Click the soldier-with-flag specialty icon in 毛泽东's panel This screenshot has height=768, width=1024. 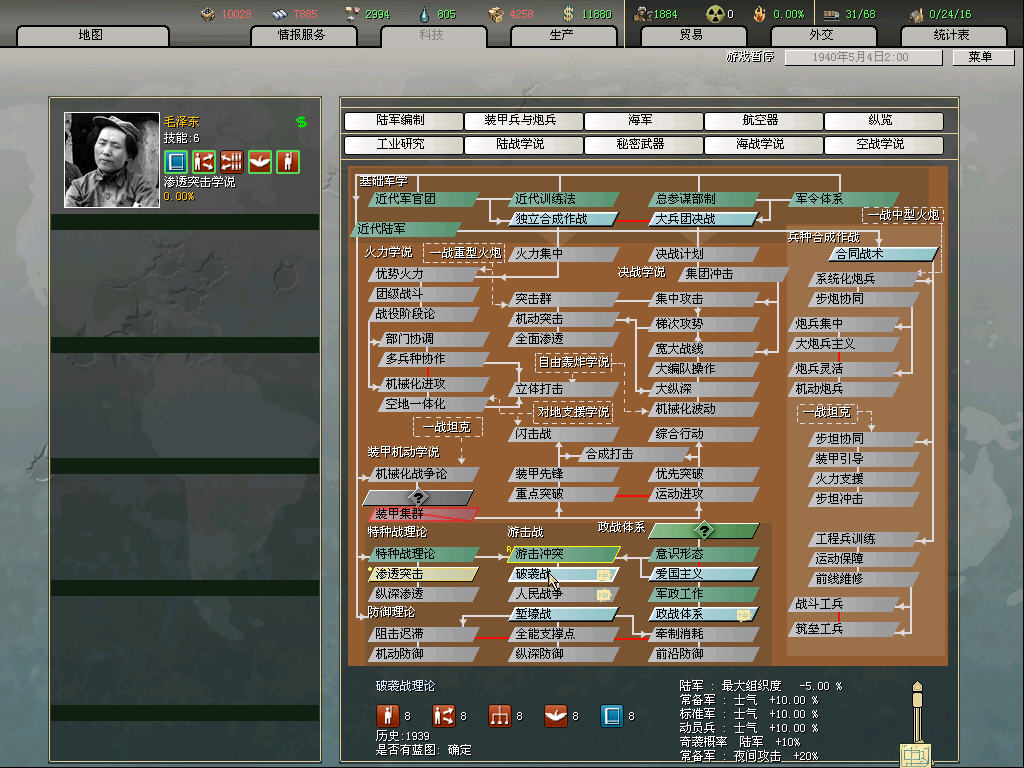[x=288, y=161]
